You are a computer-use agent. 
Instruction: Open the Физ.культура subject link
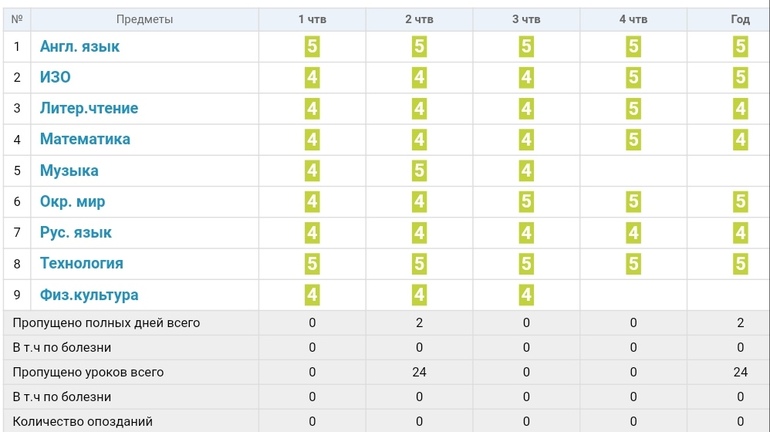89,295
